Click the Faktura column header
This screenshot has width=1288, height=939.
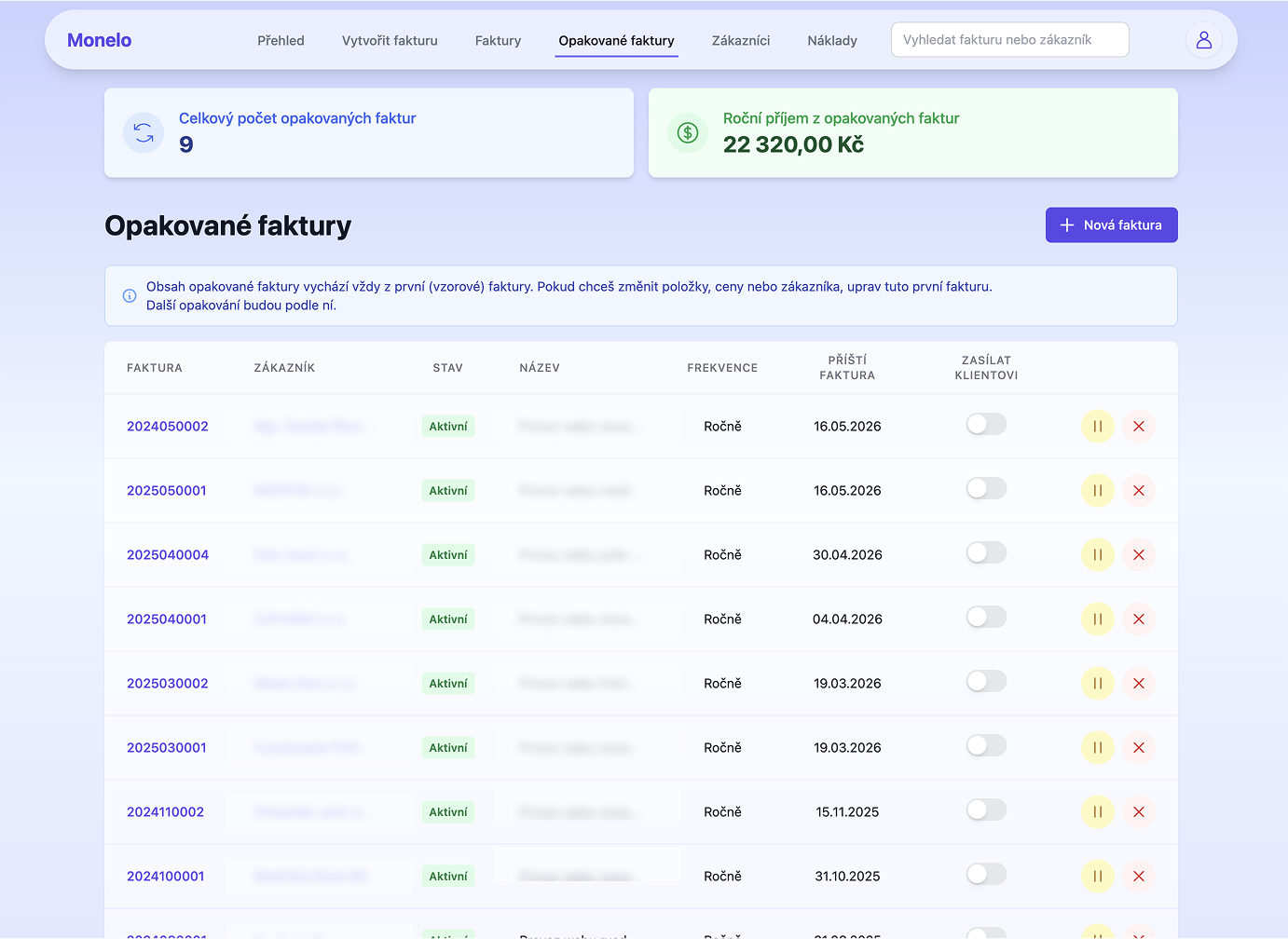155,368
